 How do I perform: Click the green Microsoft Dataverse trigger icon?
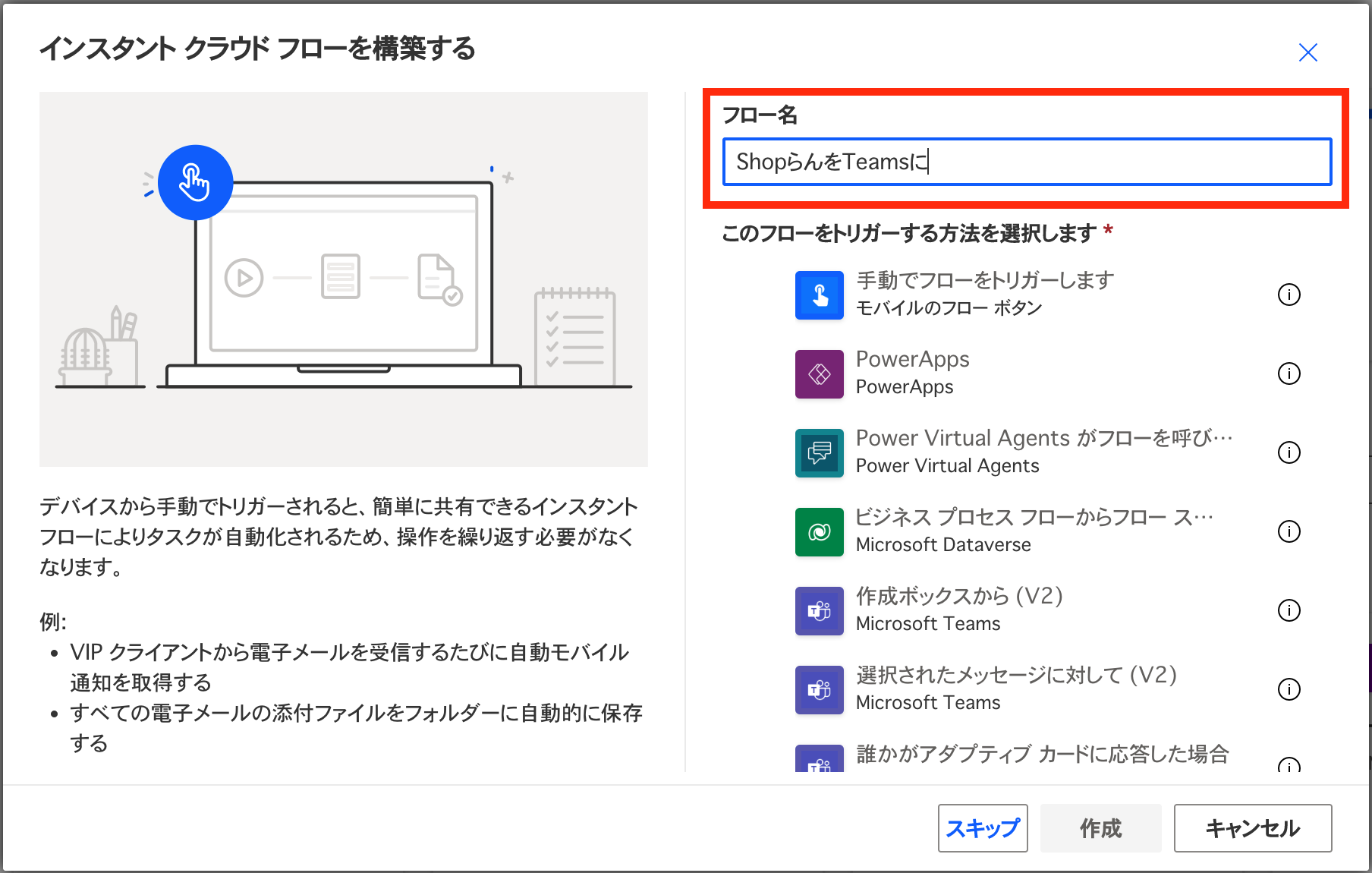click(x=820, y=532)
